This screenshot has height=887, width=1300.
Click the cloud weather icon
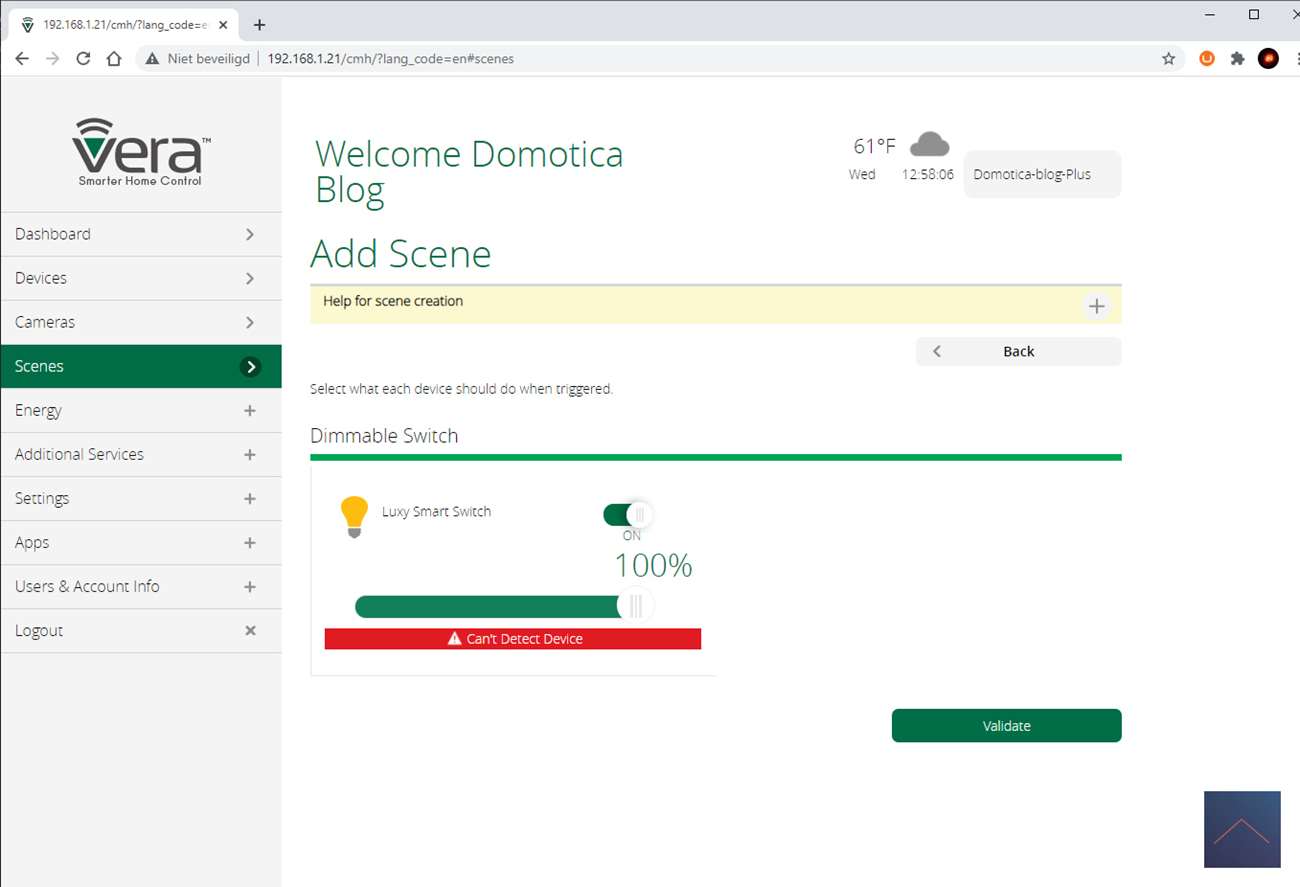pos(929,145)
